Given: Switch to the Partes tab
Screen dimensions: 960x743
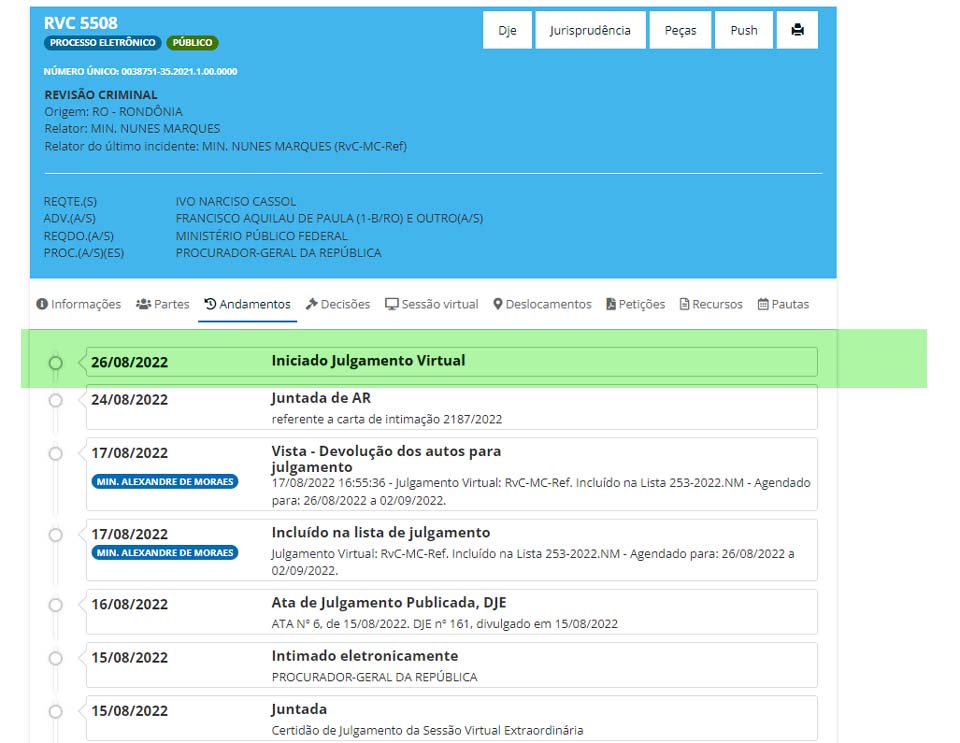Looking at the screenshot, I should coord(163,304).
